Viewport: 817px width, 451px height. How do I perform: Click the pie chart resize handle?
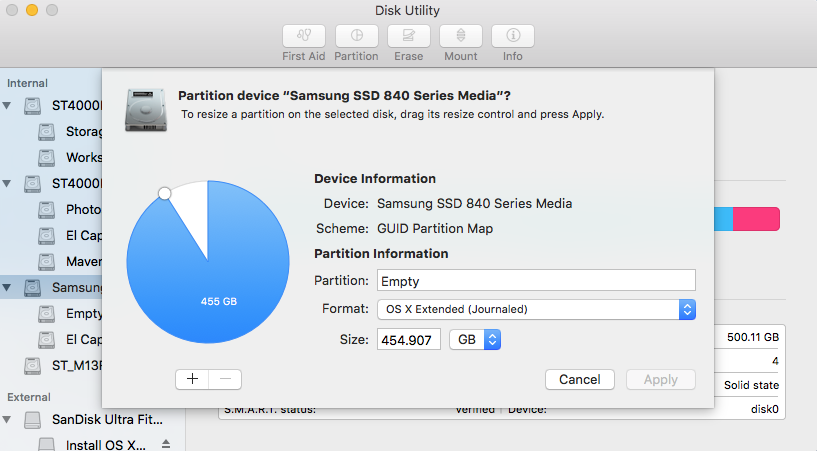pos(165,193)
